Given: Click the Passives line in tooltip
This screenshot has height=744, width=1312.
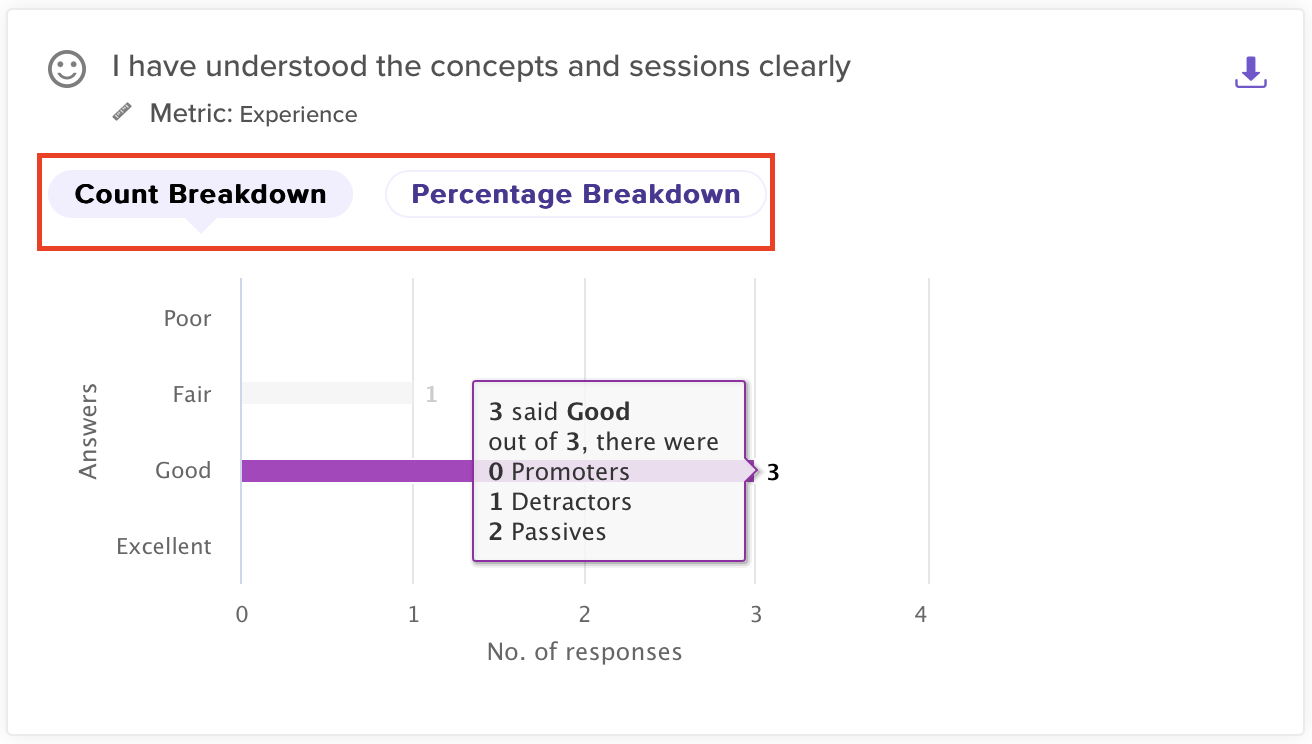Looking at the screenshot, I should click(x=547, y=532).
